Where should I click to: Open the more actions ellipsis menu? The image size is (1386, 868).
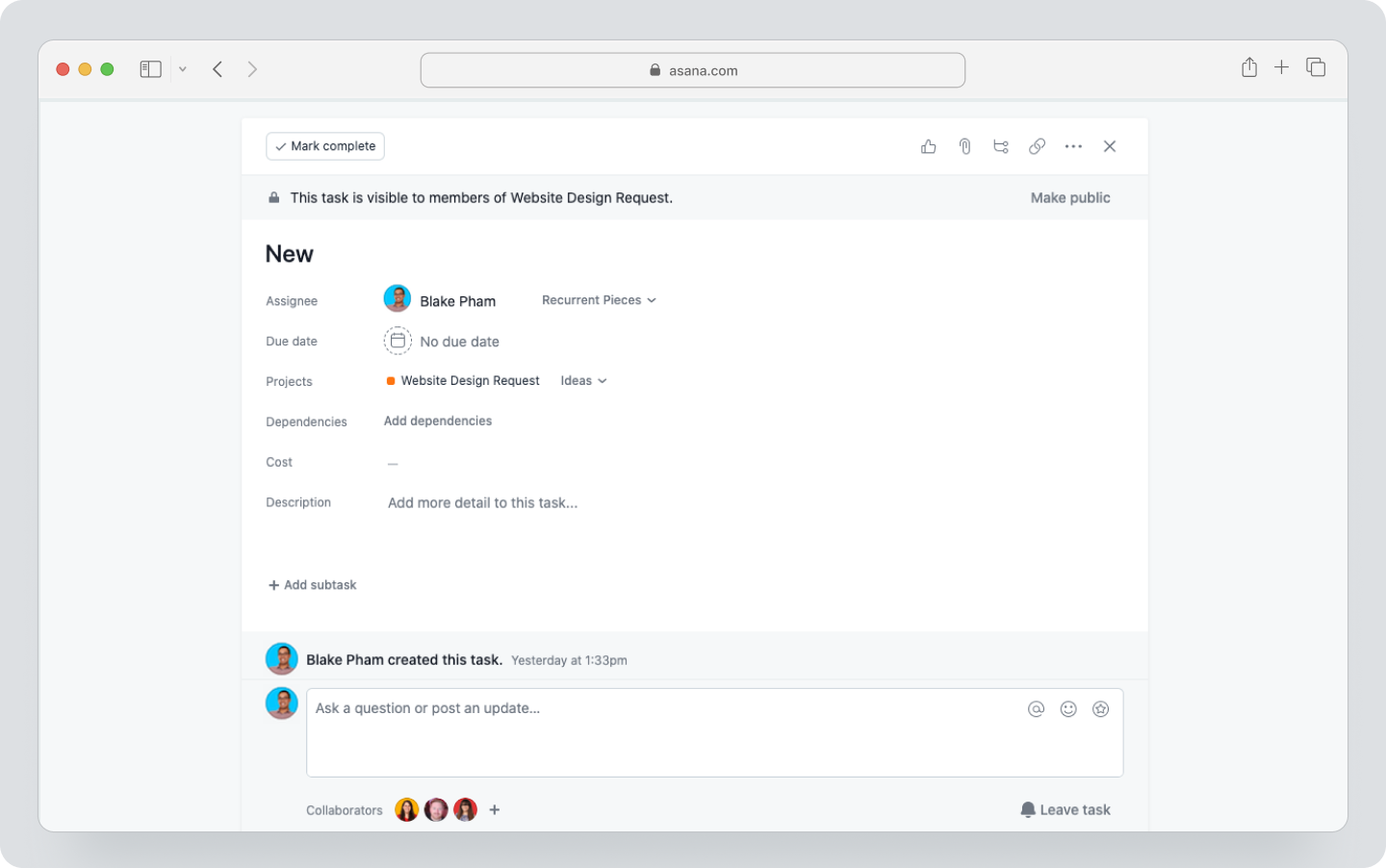coord(1073,146)
